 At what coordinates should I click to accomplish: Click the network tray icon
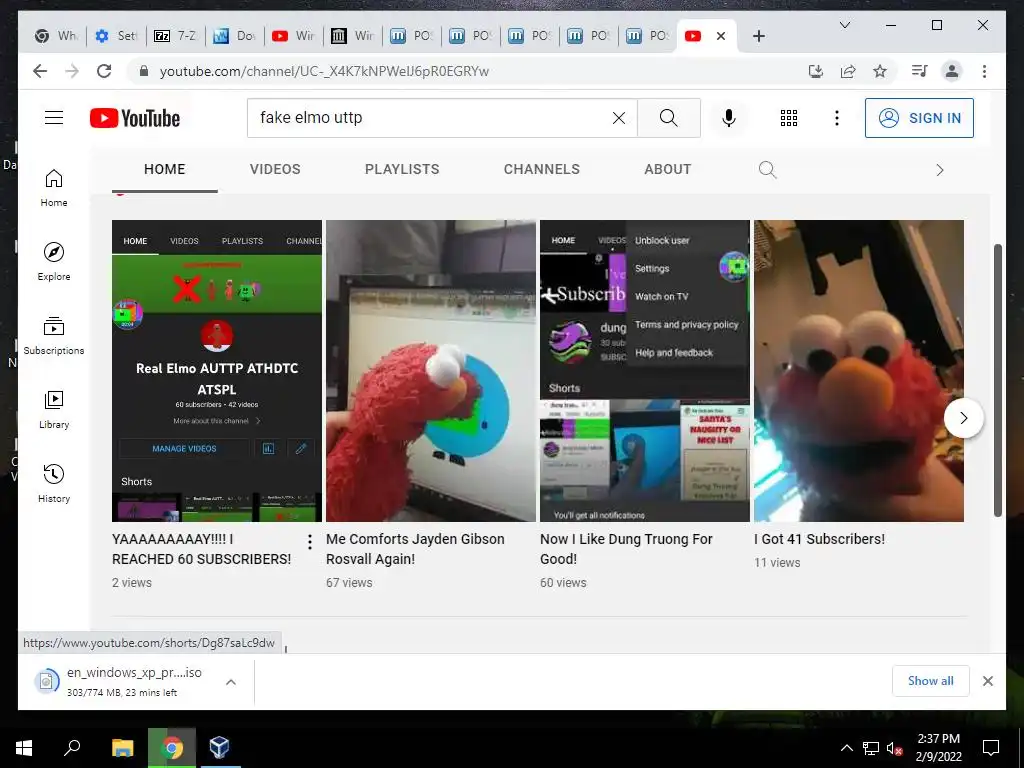(x=871, y=748)
